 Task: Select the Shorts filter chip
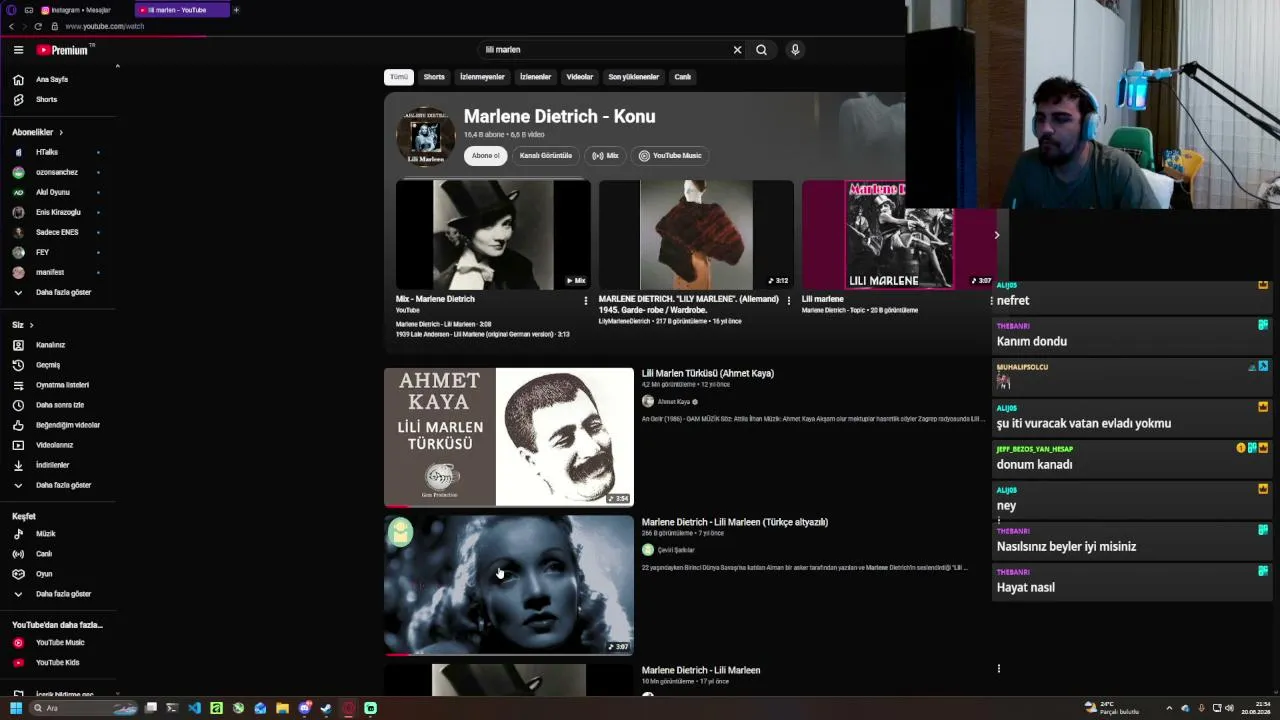tap(434, 77)
